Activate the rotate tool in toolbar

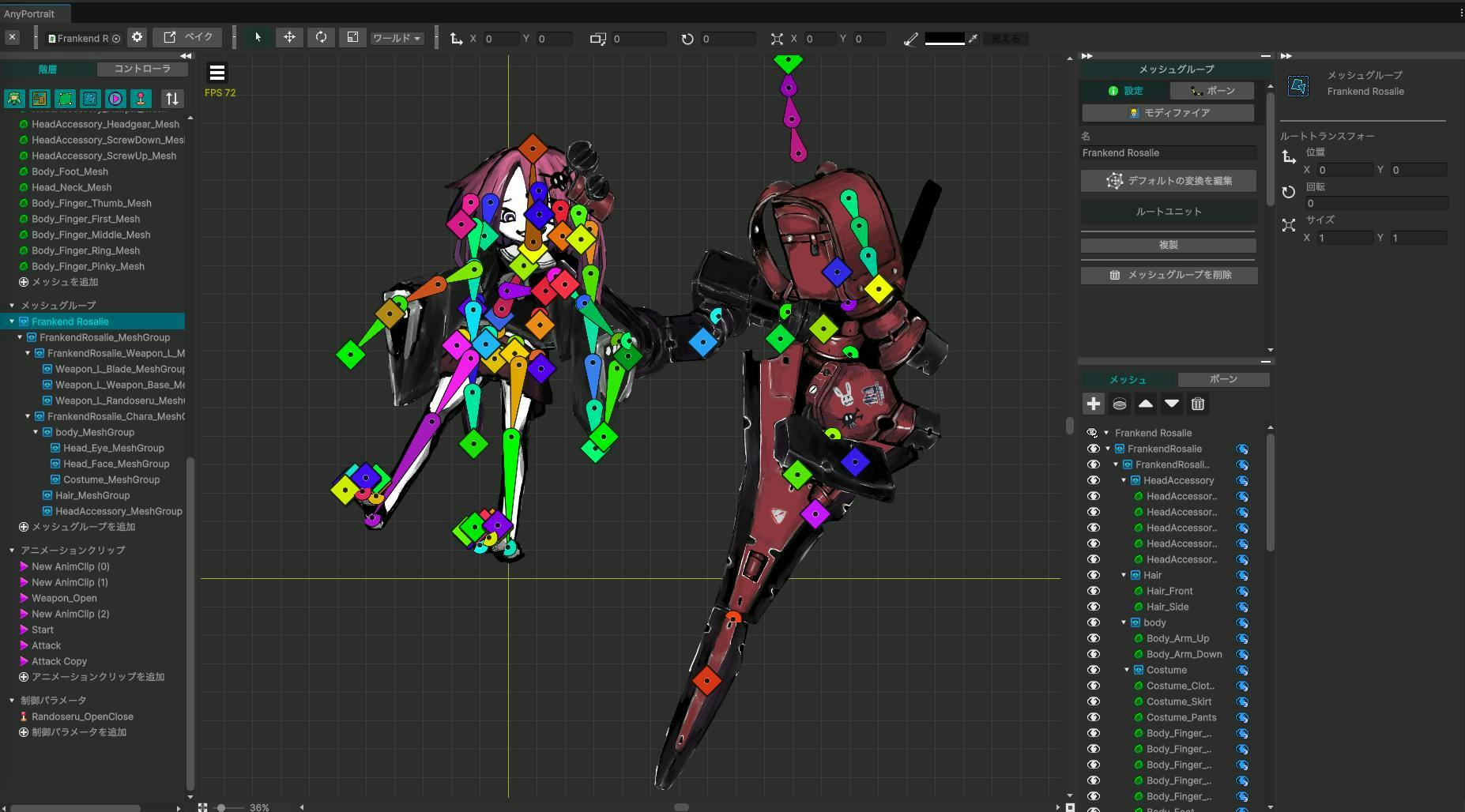[x=321, y=38]
